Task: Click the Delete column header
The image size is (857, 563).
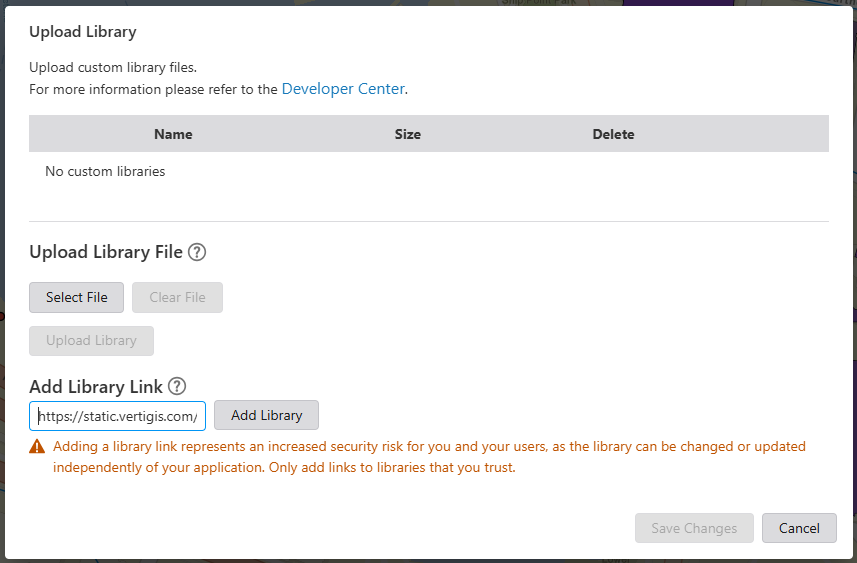Action: (613, 134)
